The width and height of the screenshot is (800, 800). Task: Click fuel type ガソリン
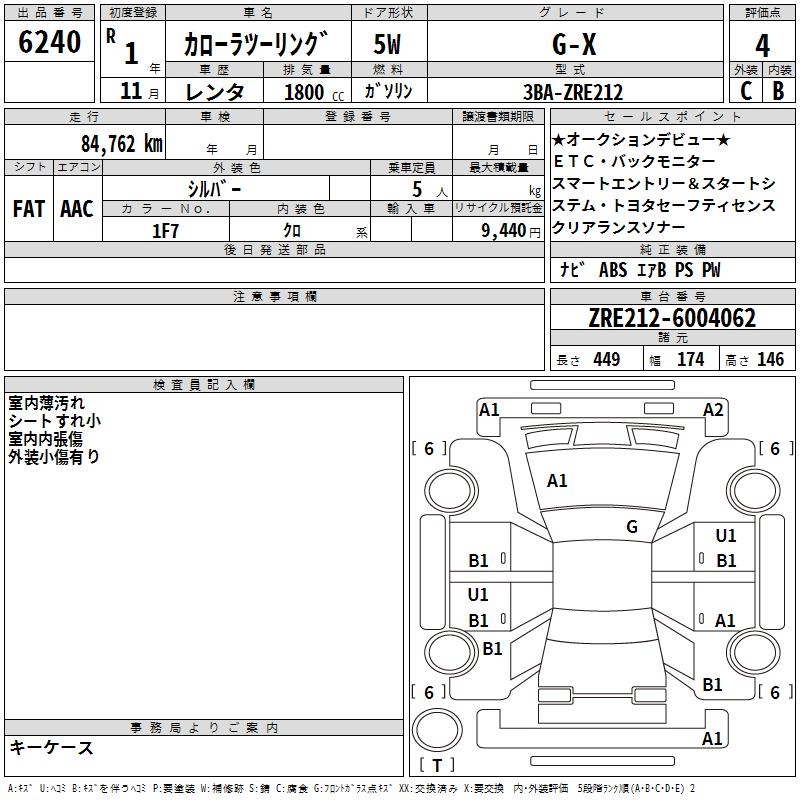(388, 91)
